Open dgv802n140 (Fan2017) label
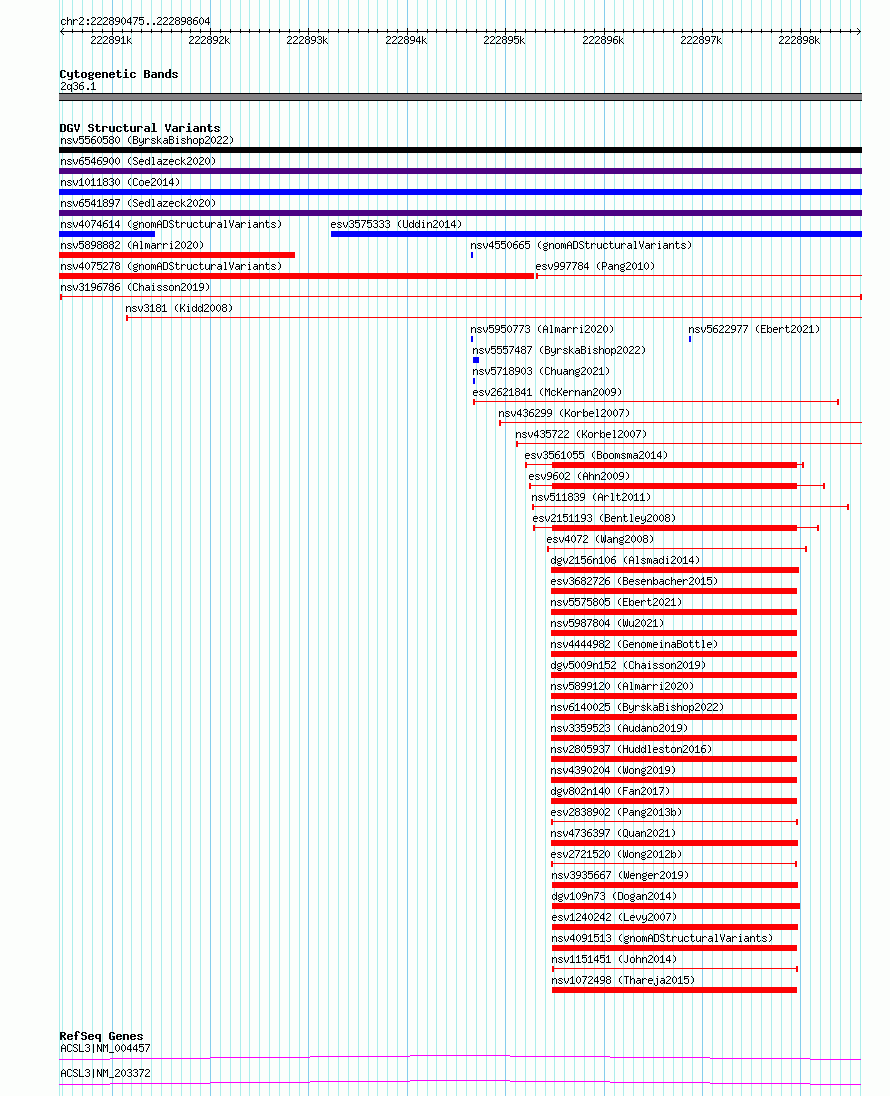This screenshot has height=1096, width=890. (610, 791)
